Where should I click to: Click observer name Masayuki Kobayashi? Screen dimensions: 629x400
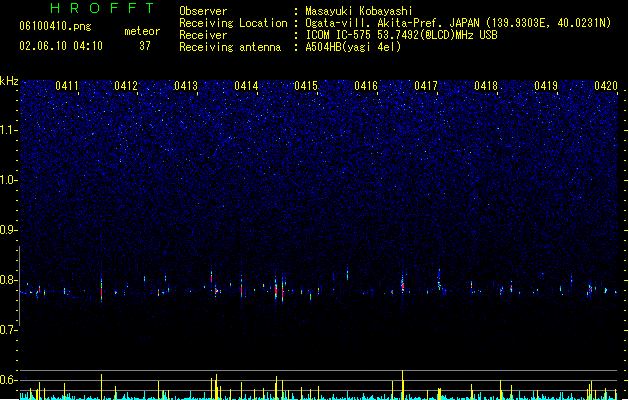tap(359, 11)
